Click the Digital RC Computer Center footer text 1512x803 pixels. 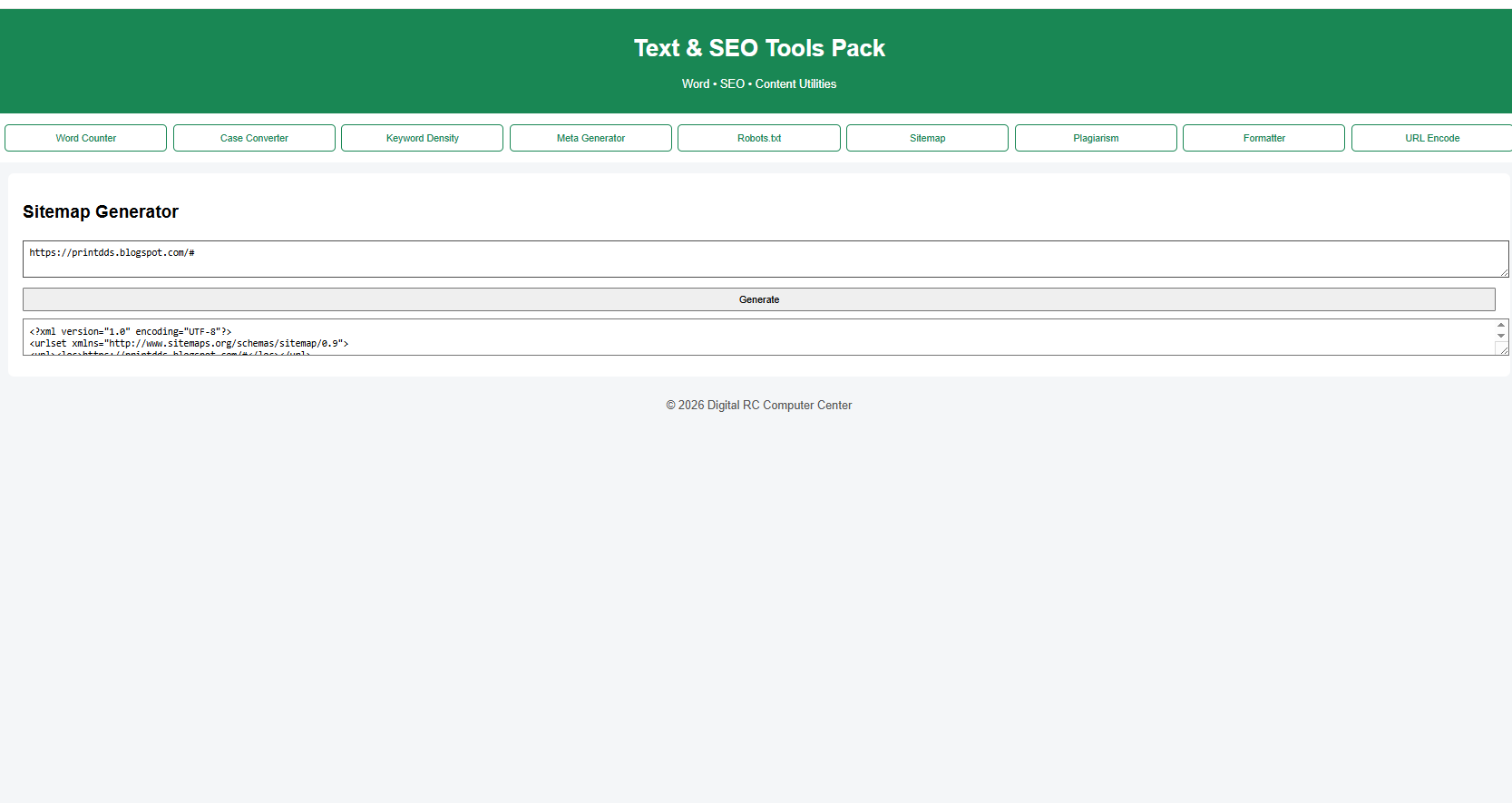click(759, 406)
